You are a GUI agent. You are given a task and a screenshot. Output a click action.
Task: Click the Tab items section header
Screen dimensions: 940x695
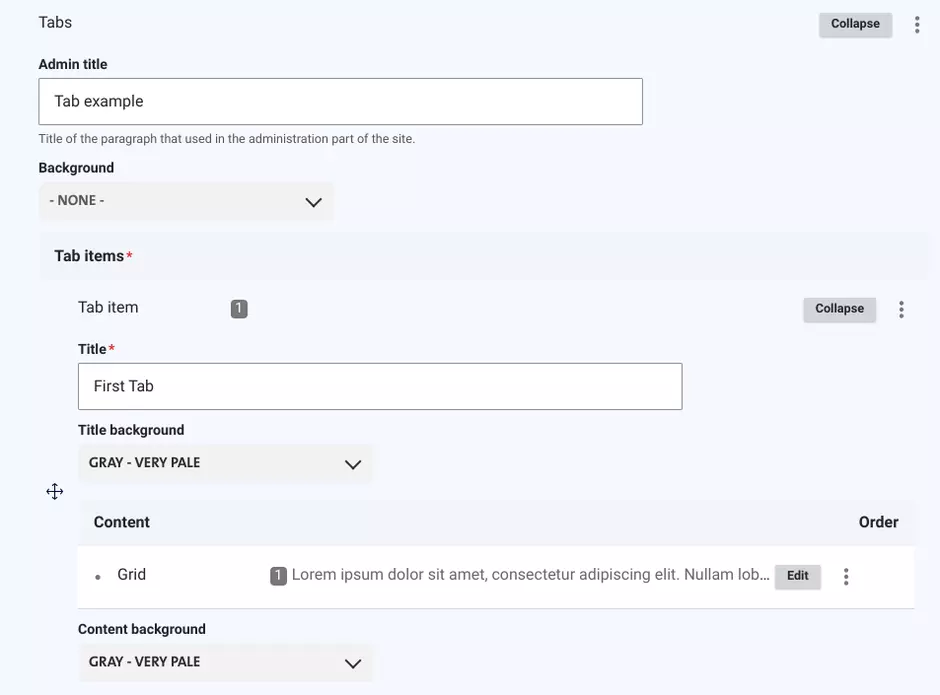click(89, 255)
